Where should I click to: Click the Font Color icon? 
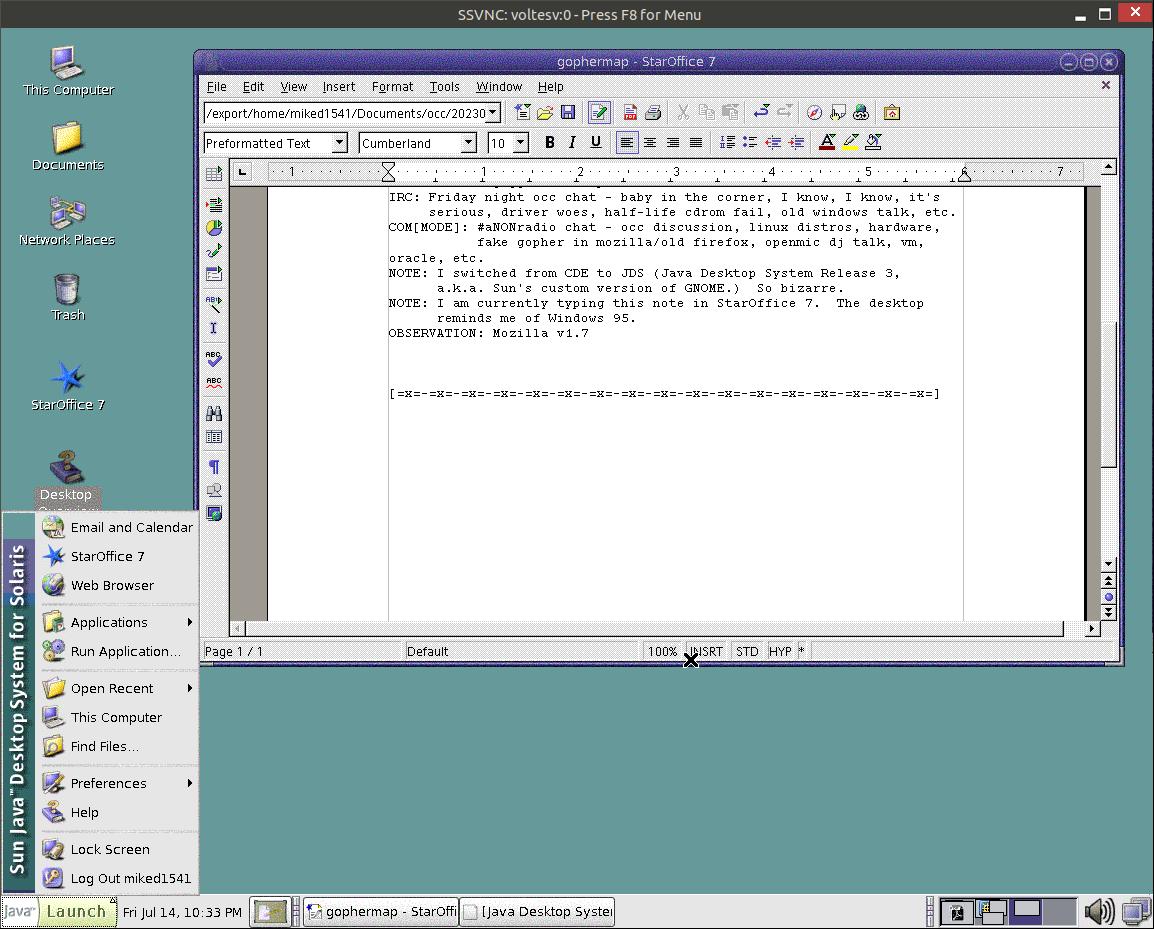pyautogui.click(x=827, y=143)
